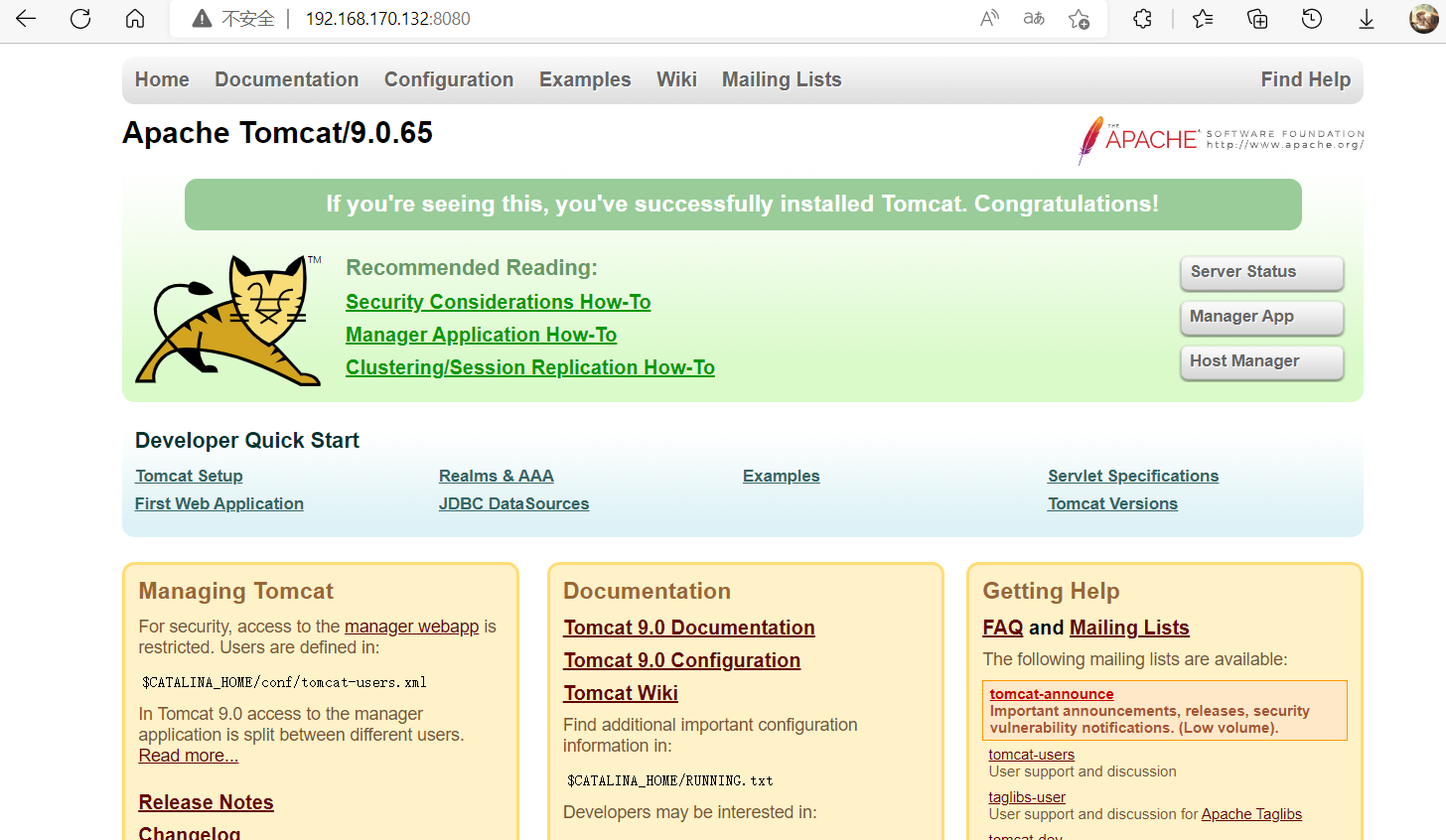This screenshot has width=1446, height=840.
Task: Open Clustering/Session Replication How-To link
Action: (530, 367)
